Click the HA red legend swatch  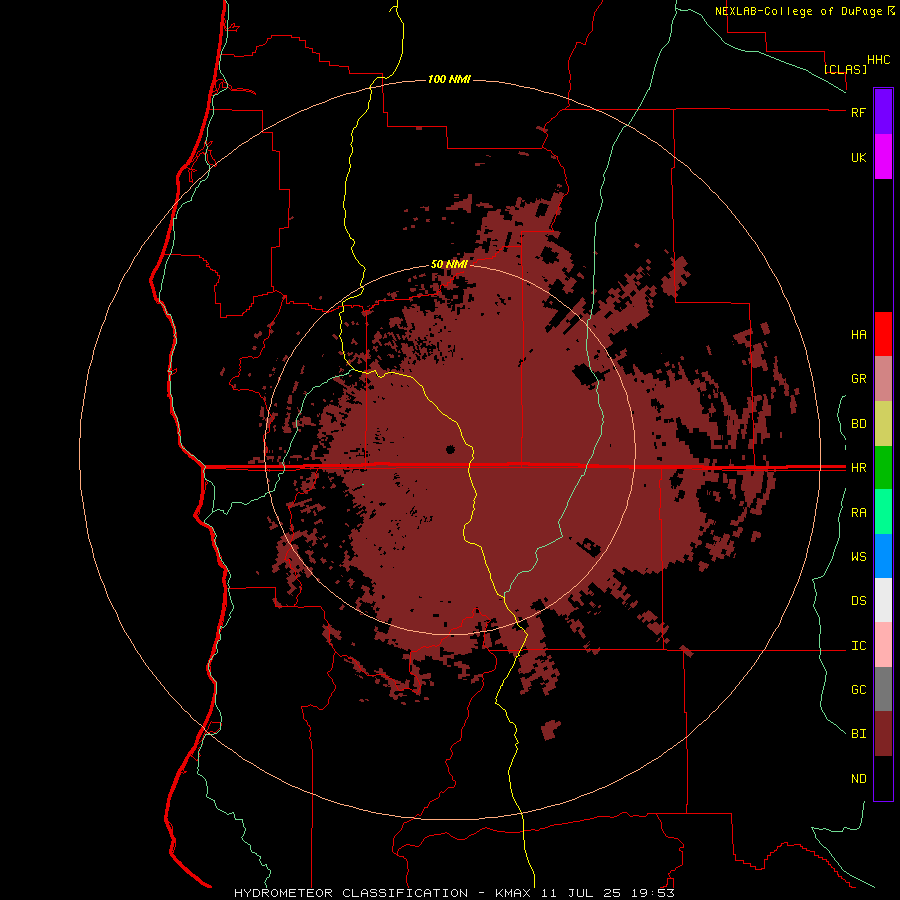tap(883, 334)
